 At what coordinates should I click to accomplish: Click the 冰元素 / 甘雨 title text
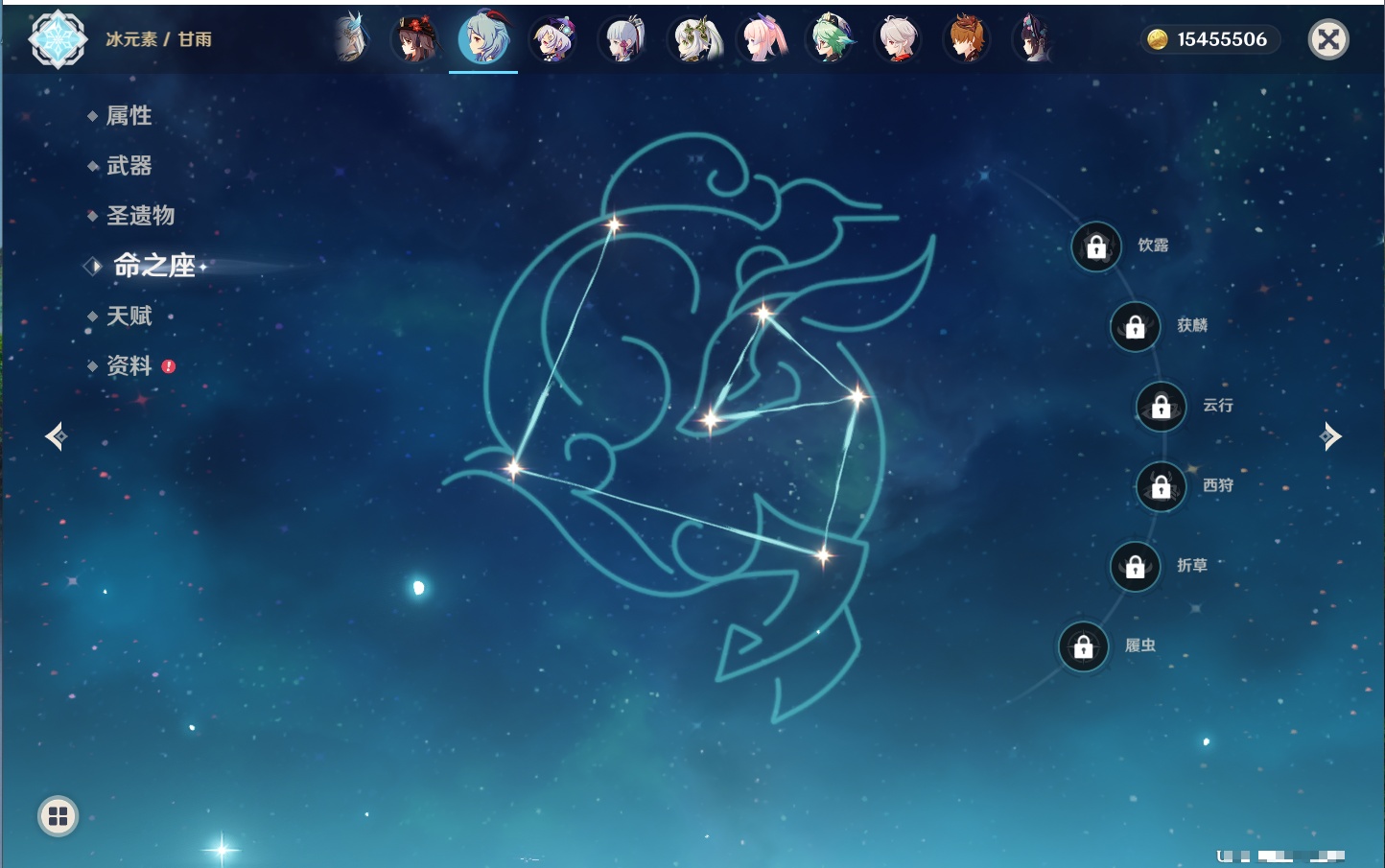[x=158, y=39]
